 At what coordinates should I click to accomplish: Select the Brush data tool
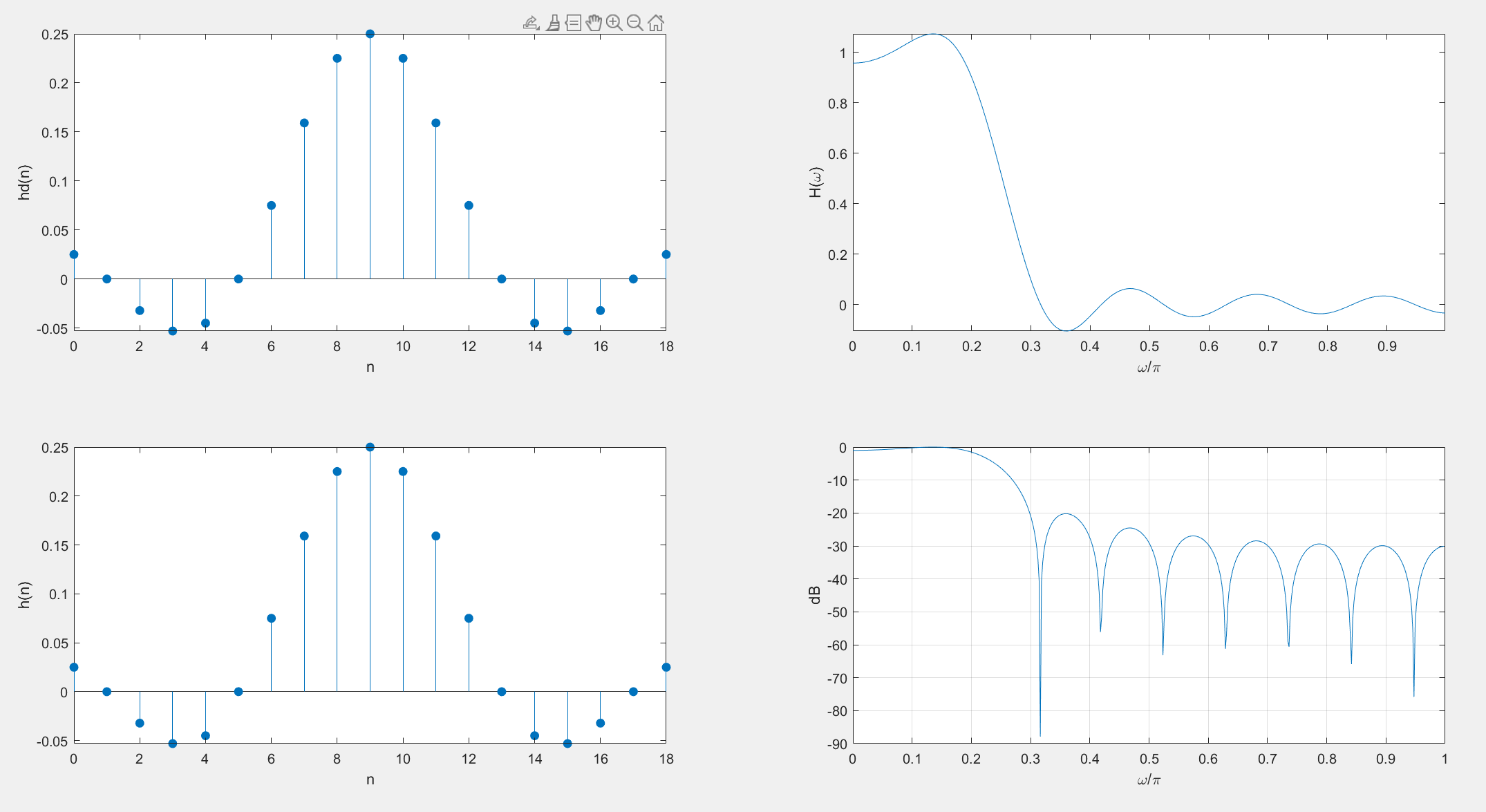552,23
